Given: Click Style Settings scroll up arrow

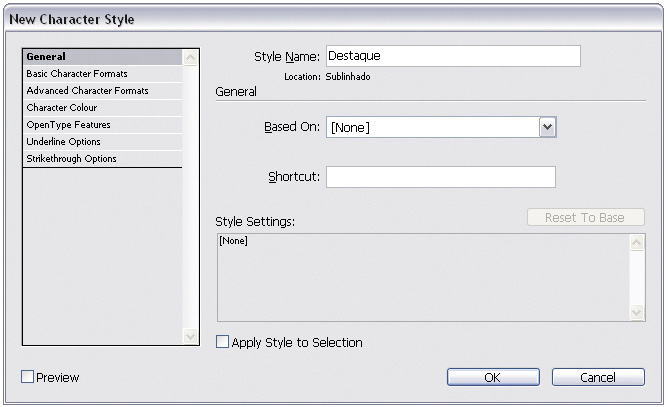Looking at the screenshot, I should point(636,243).
